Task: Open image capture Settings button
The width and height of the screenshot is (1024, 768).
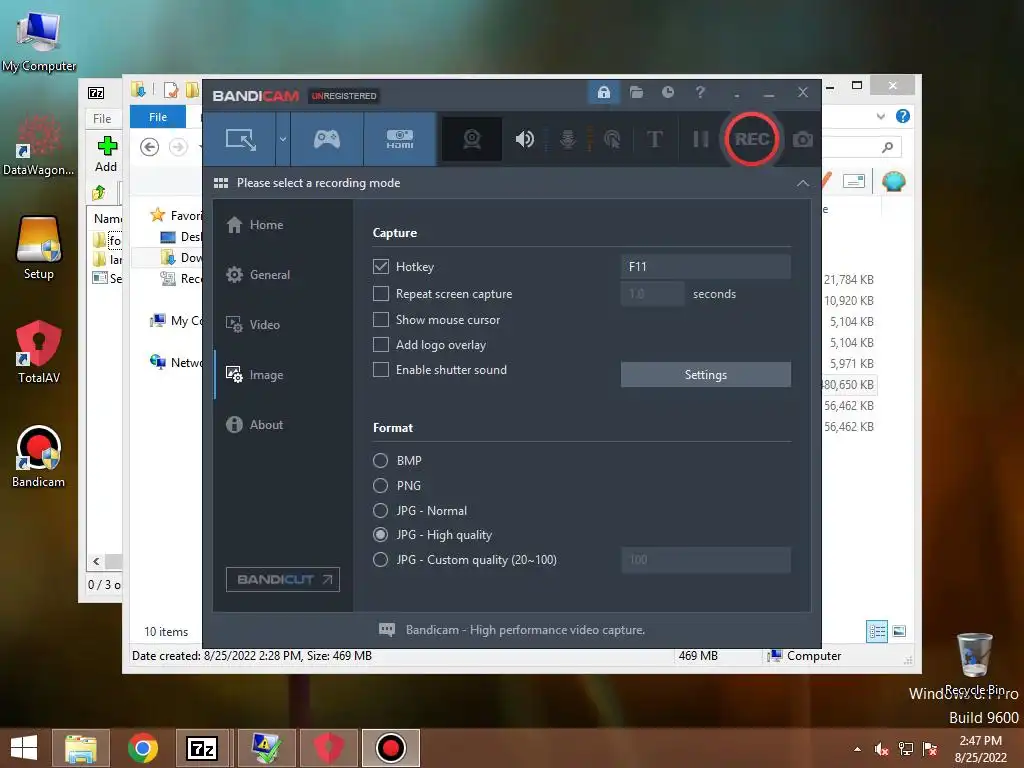Action: pyautogui.click(x=705, y=375)
